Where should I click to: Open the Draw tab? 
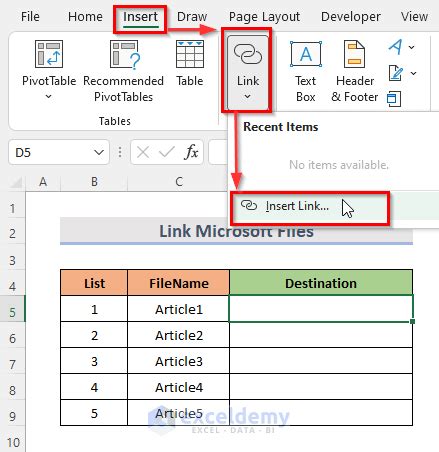192,16
